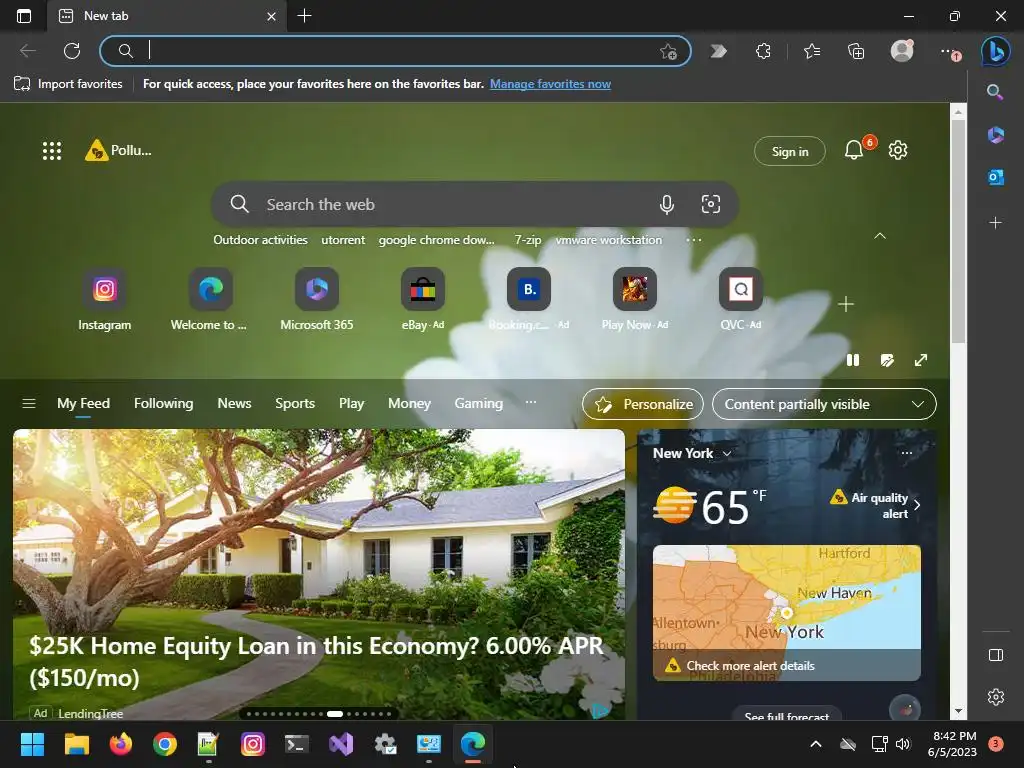Click Check more alert details

[750, 666]
